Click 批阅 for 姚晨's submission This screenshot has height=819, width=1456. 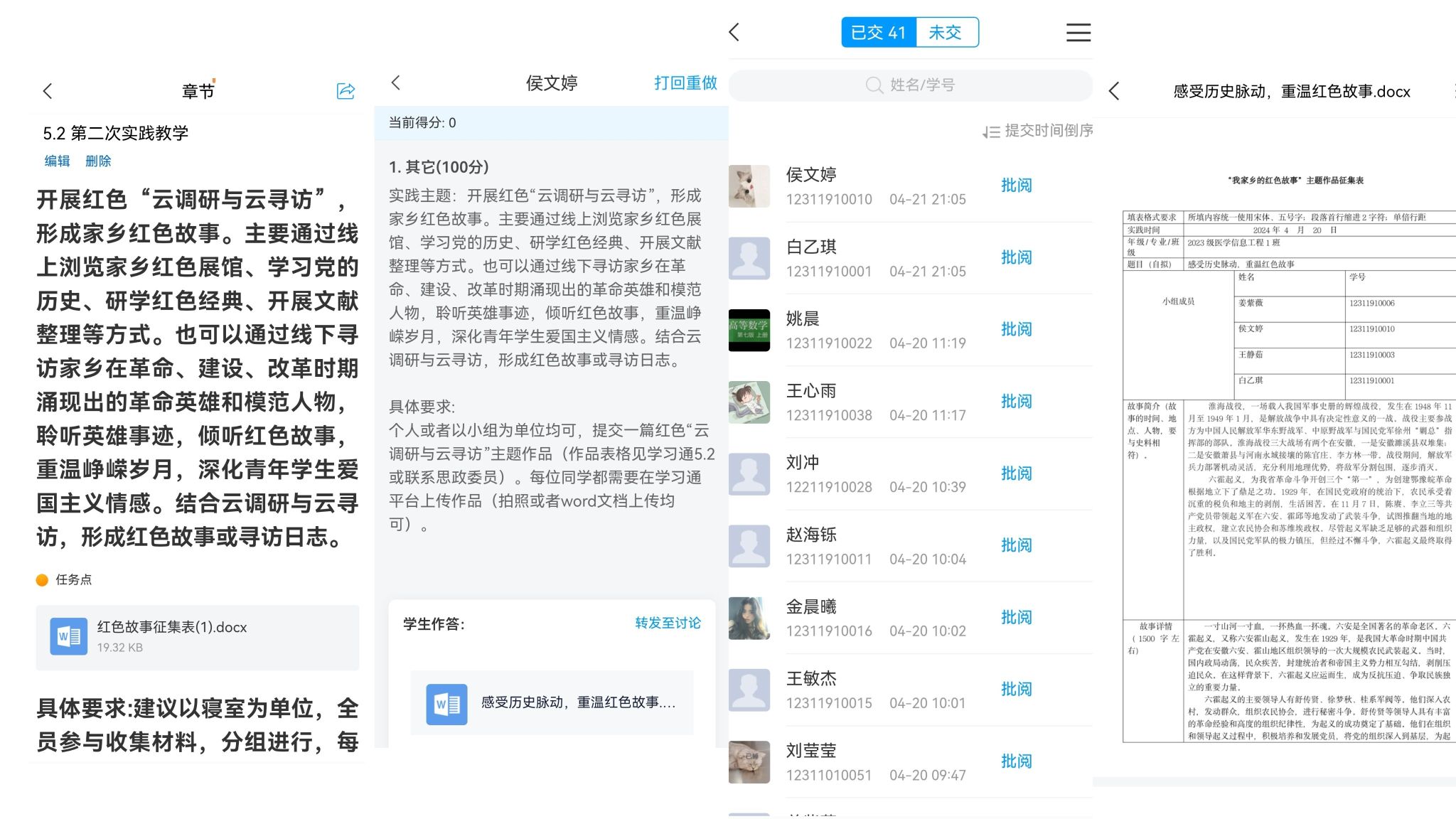[x=1016, y=329]
